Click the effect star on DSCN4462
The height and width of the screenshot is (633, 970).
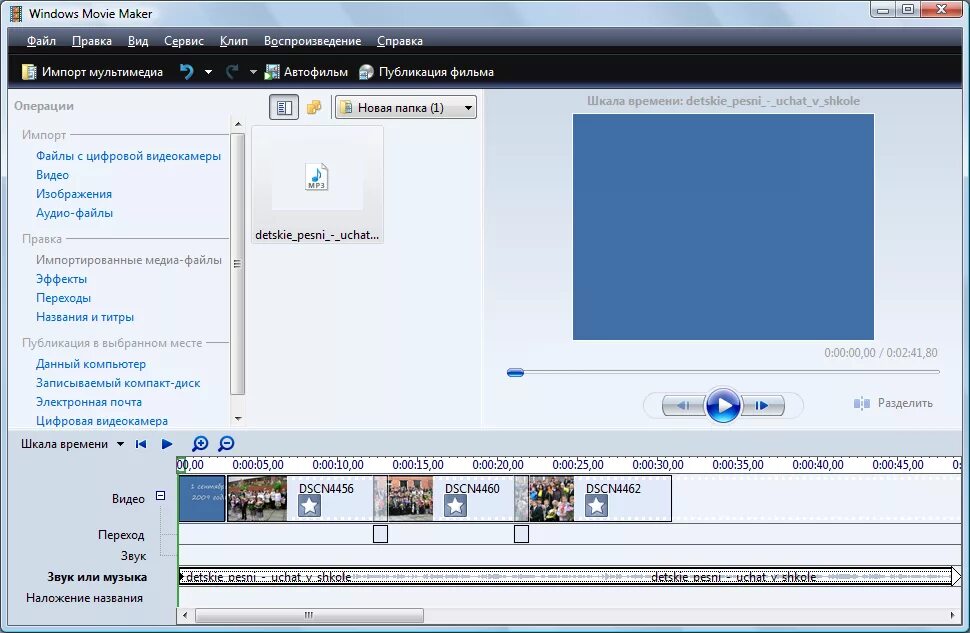(x=596, y=507)
